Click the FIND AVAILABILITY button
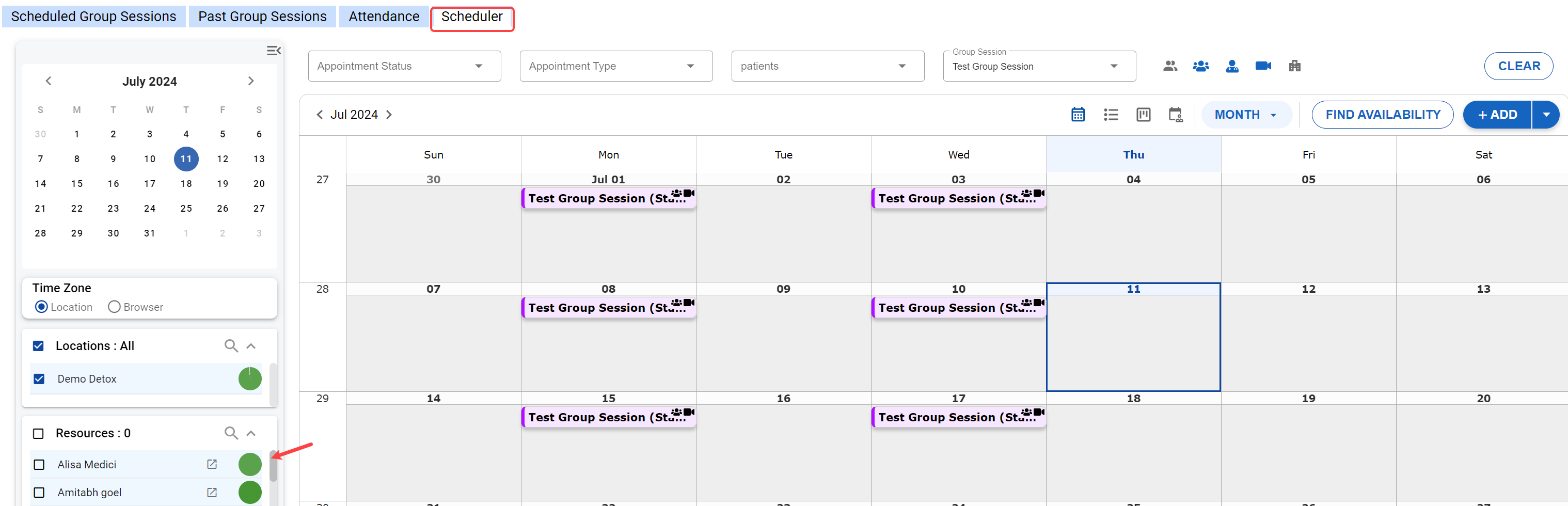Viewport: 1568px width, 506px height. [x=1382, y=115]
